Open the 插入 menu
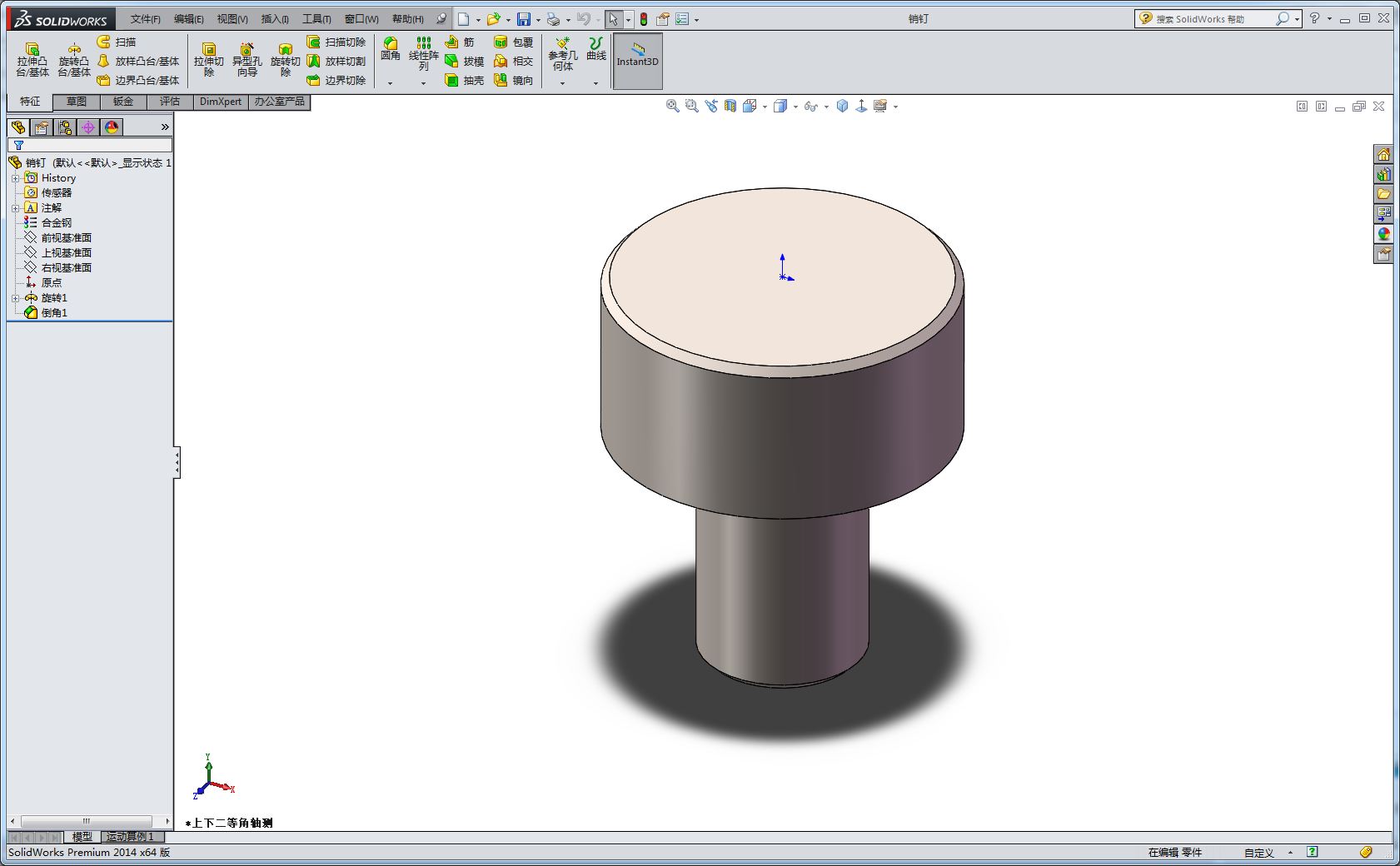1400x866 pixels. click(x=274, y=18)
